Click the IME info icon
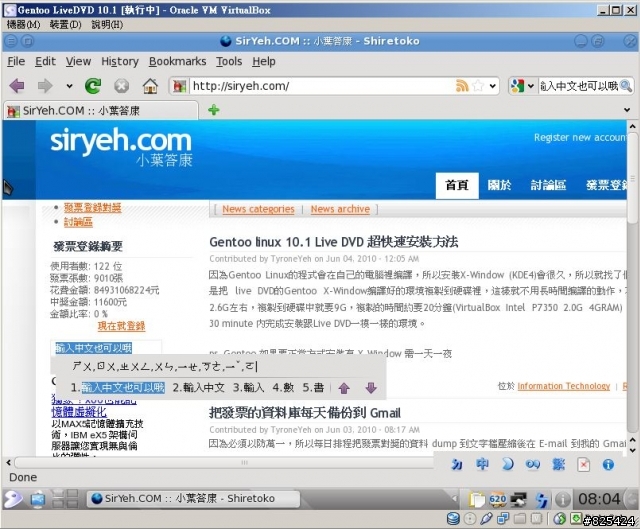Screen dimensions: 640x529 tap(608, 465)
